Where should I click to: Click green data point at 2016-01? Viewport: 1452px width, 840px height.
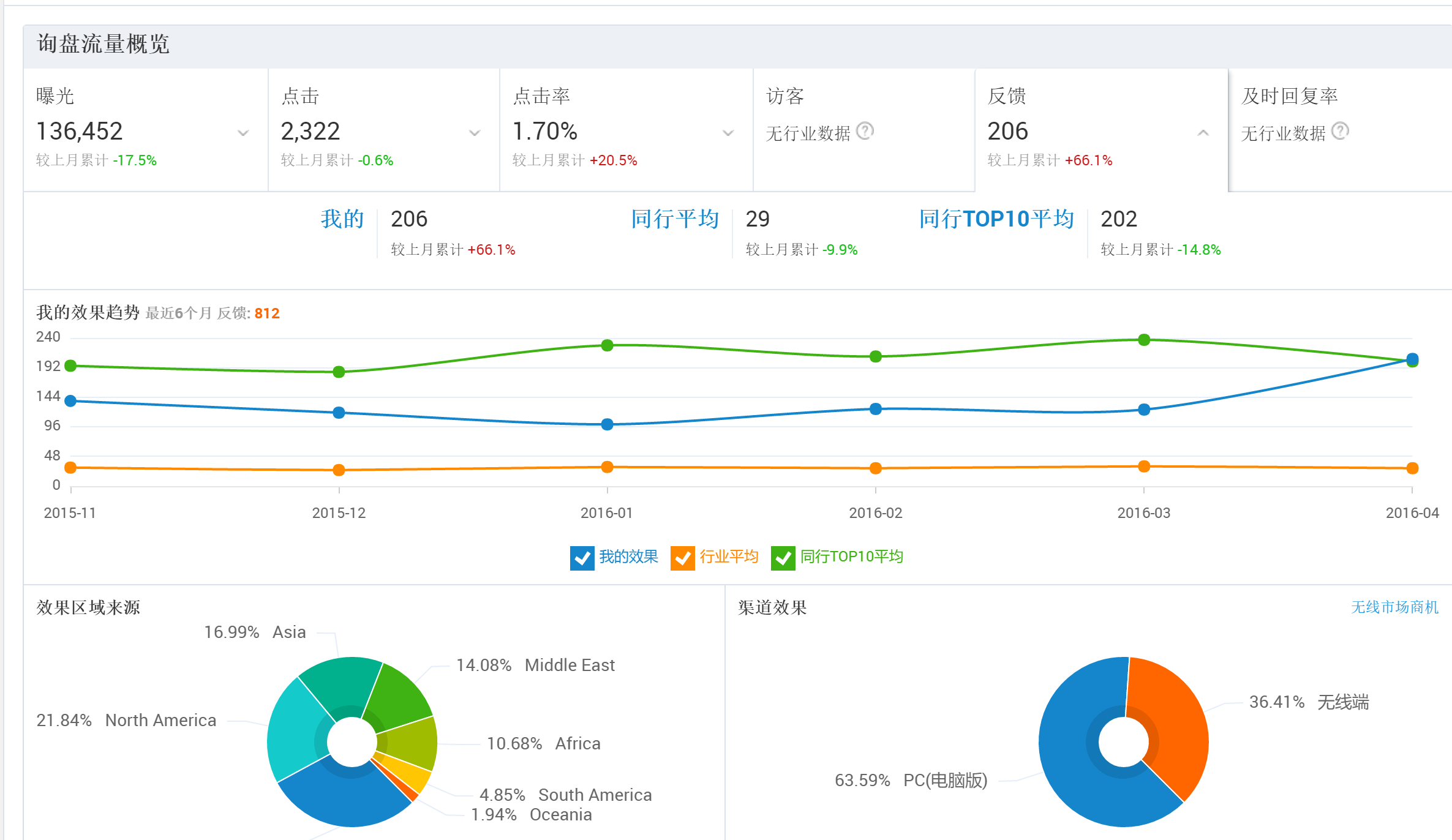[x=607, y=345]
